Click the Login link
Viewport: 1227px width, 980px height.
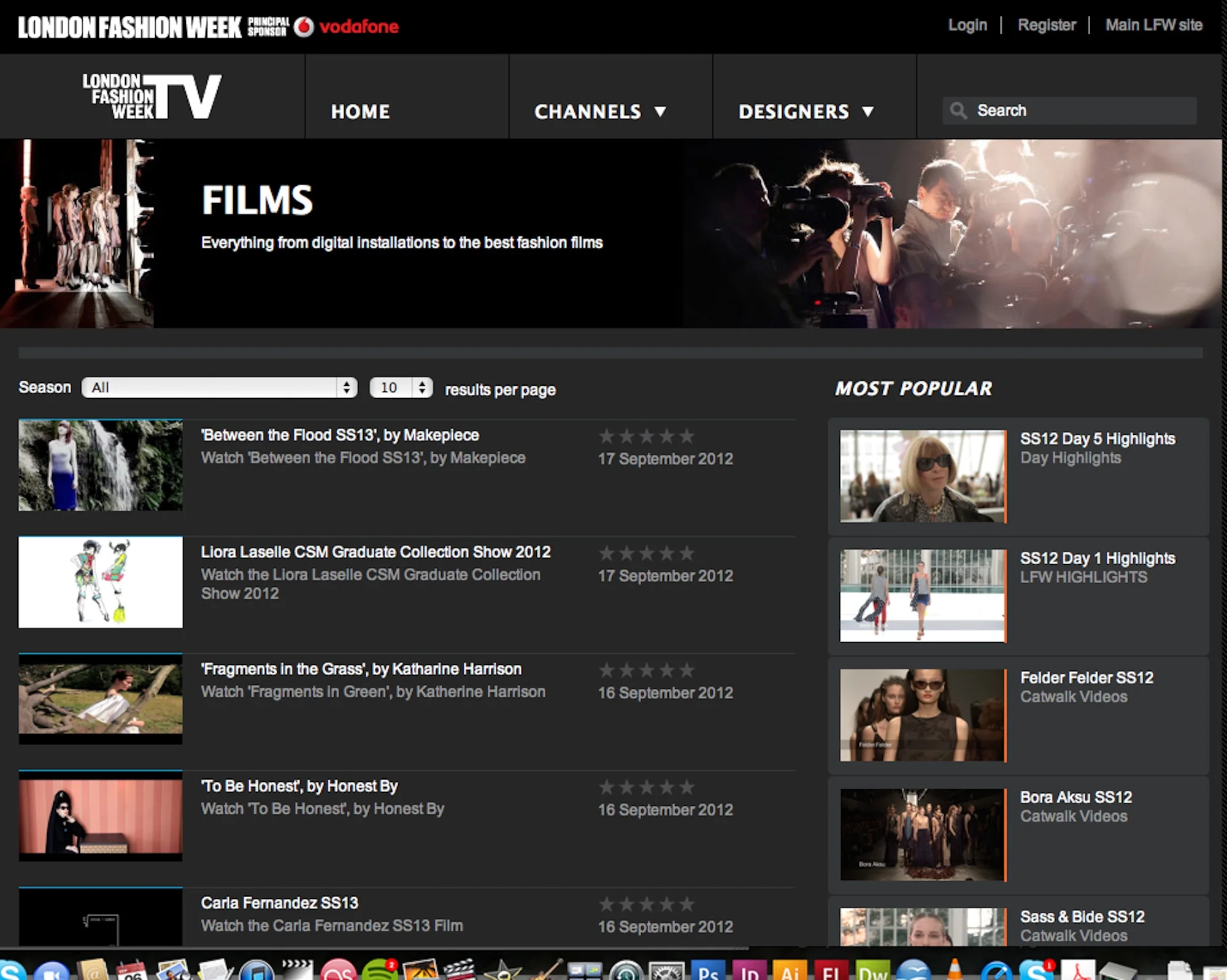967,25
